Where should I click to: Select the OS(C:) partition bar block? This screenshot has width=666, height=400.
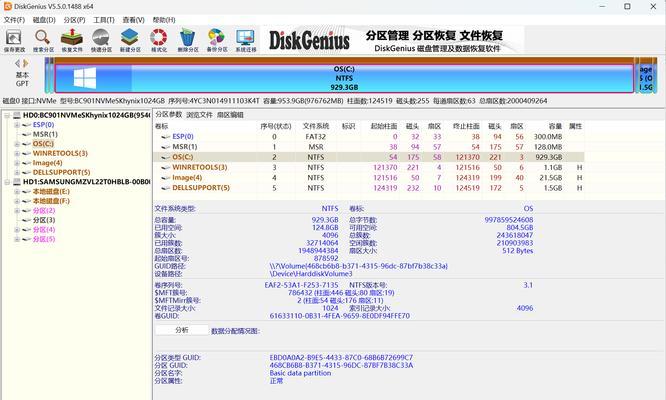[x=344, y=78]
